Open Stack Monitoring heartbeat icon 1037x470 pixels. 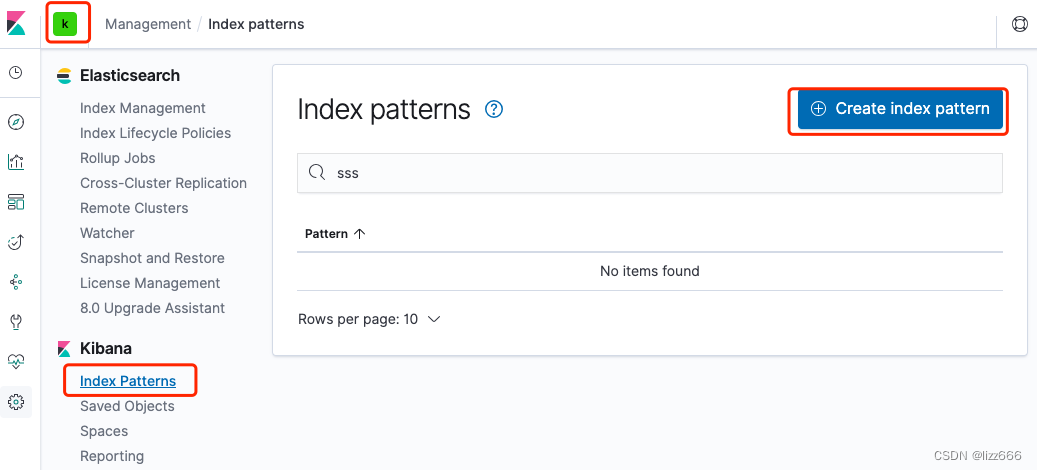coord(16,362)
